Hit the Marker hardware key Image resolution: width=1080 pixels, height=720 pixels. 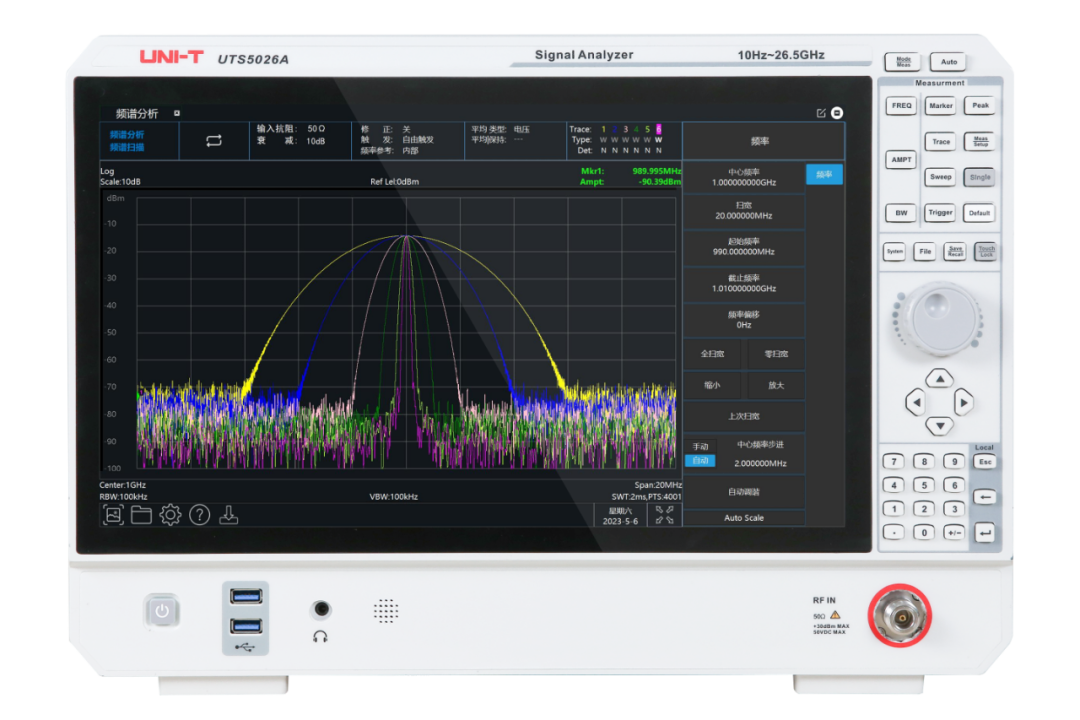pos(940,105)
